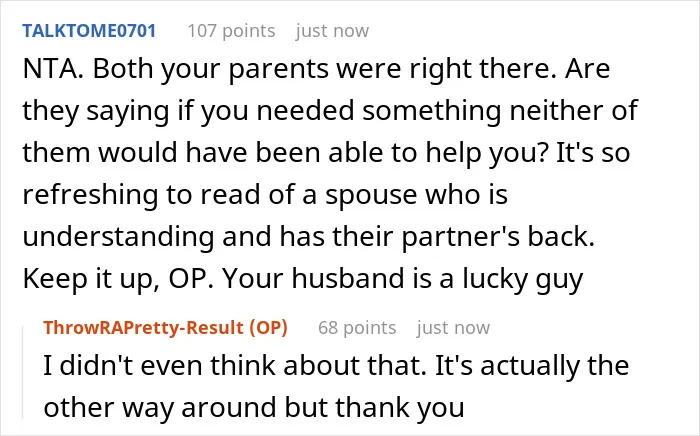
Task: Open the top comment's "just now" timestamp
Action: coord(332,31)
